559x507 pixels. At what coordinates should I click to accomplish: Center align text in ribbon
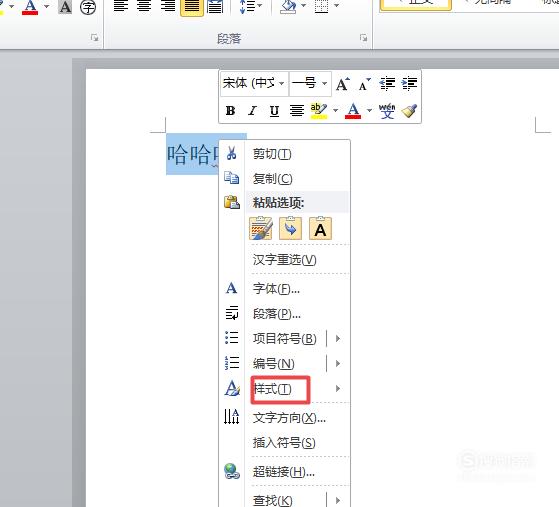(x=144, y=6)
